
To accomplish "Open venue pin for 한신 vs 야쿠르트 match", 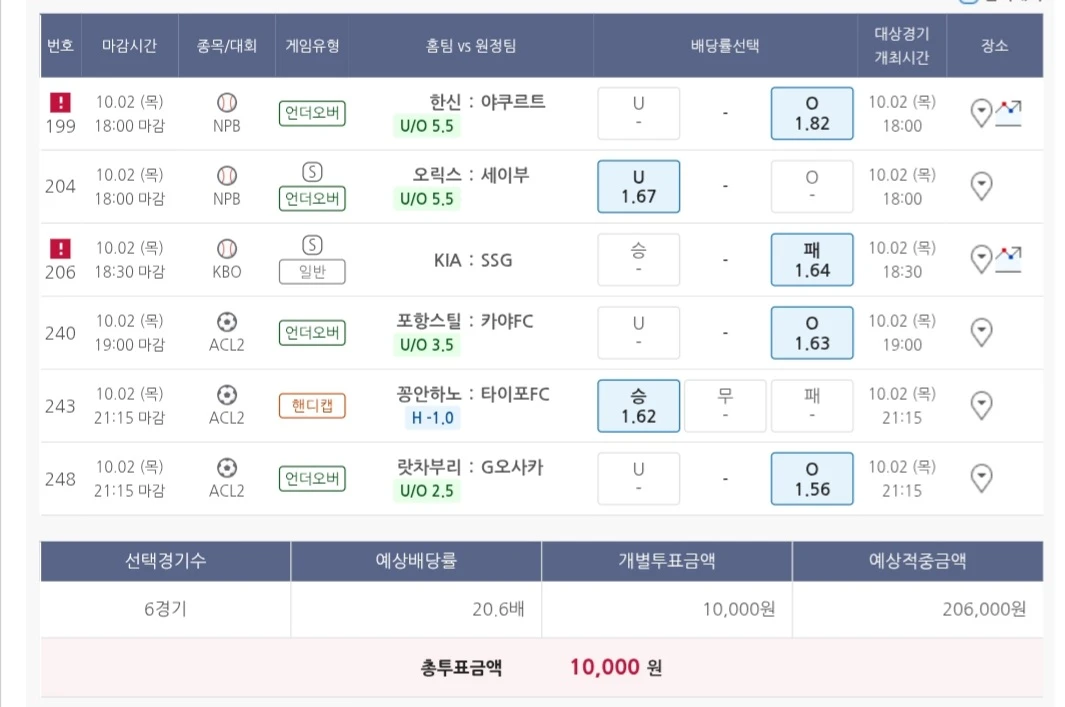I will click(x=982, y=113).
